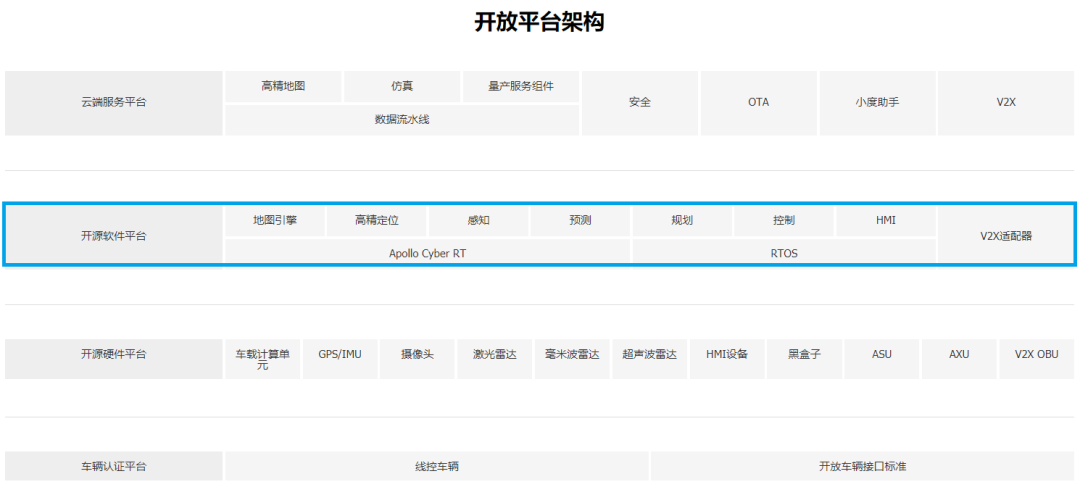Select the OTA block
Screen dimensions: 1080x487
pyautogui.click(x=758, y=102)
